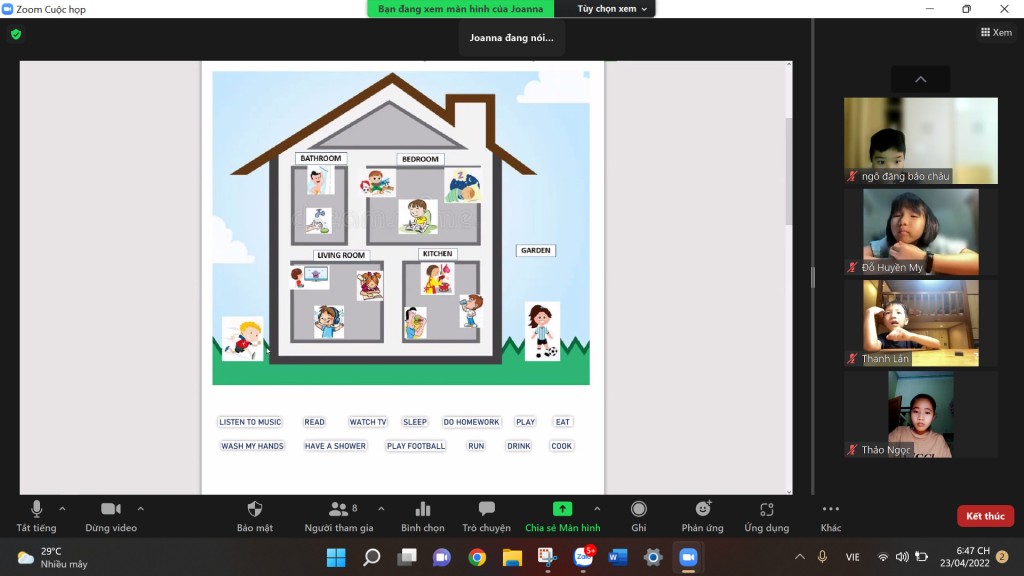Open the Khác more options menu
This screenshot has width=1024, height=576.
click(x=830, y=509)
